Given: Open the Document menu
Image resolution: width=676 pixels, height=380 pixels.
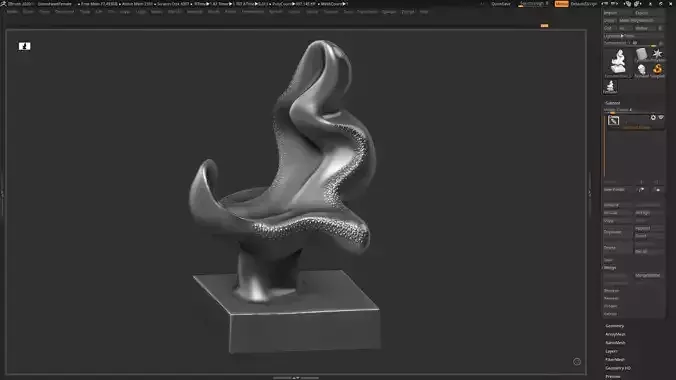Looking at the screenshot, I should tap(65, 12).
